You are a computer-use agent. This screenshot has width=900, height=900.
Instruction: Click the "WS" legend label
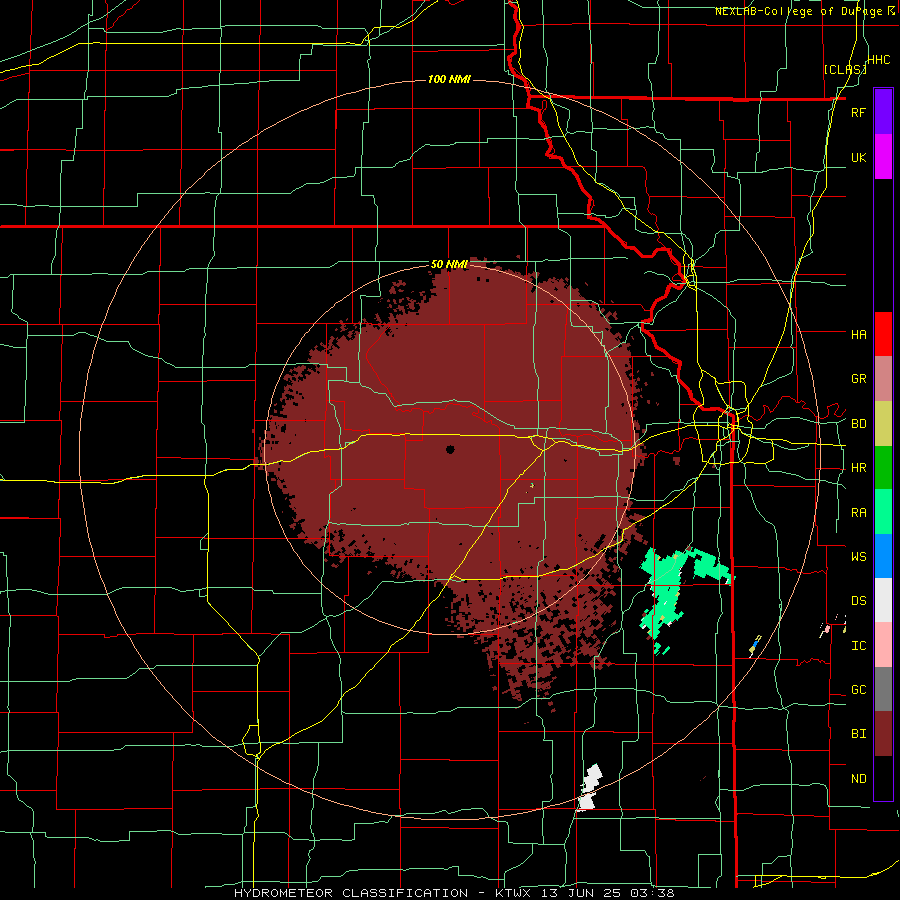858,557
